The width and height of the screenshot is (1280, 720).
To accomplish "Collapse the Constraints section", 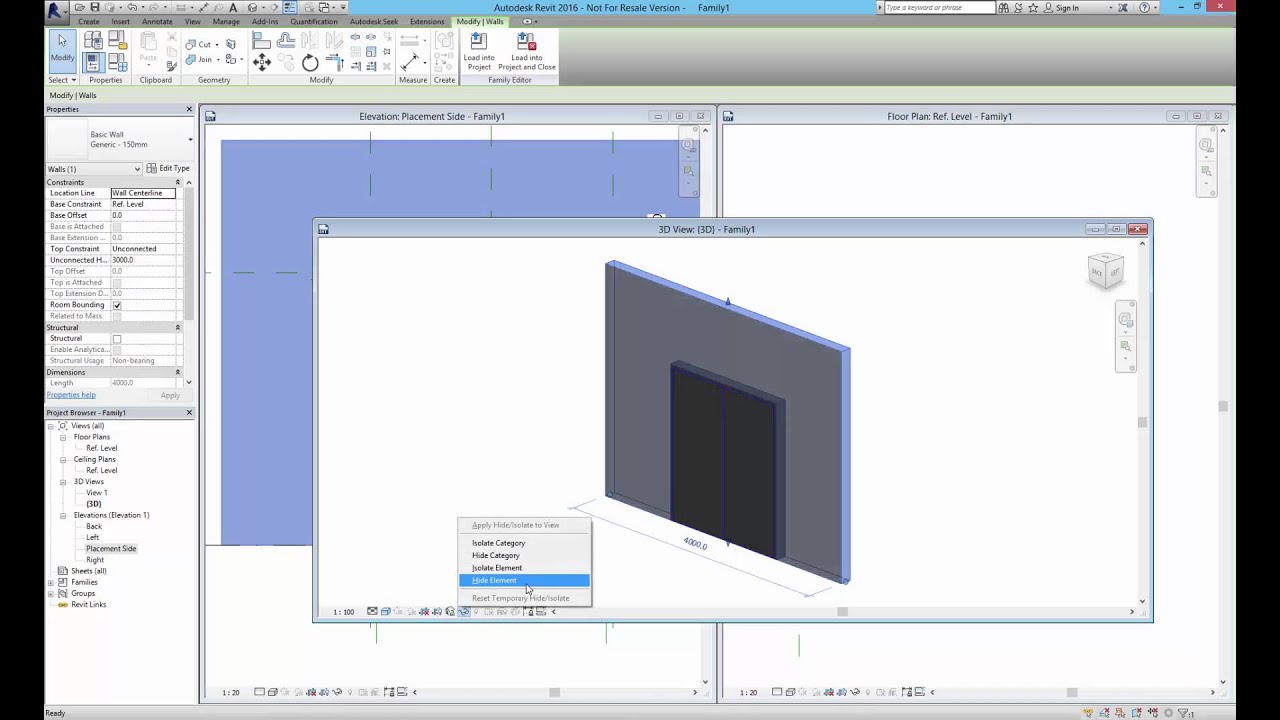I will [177, 183].
